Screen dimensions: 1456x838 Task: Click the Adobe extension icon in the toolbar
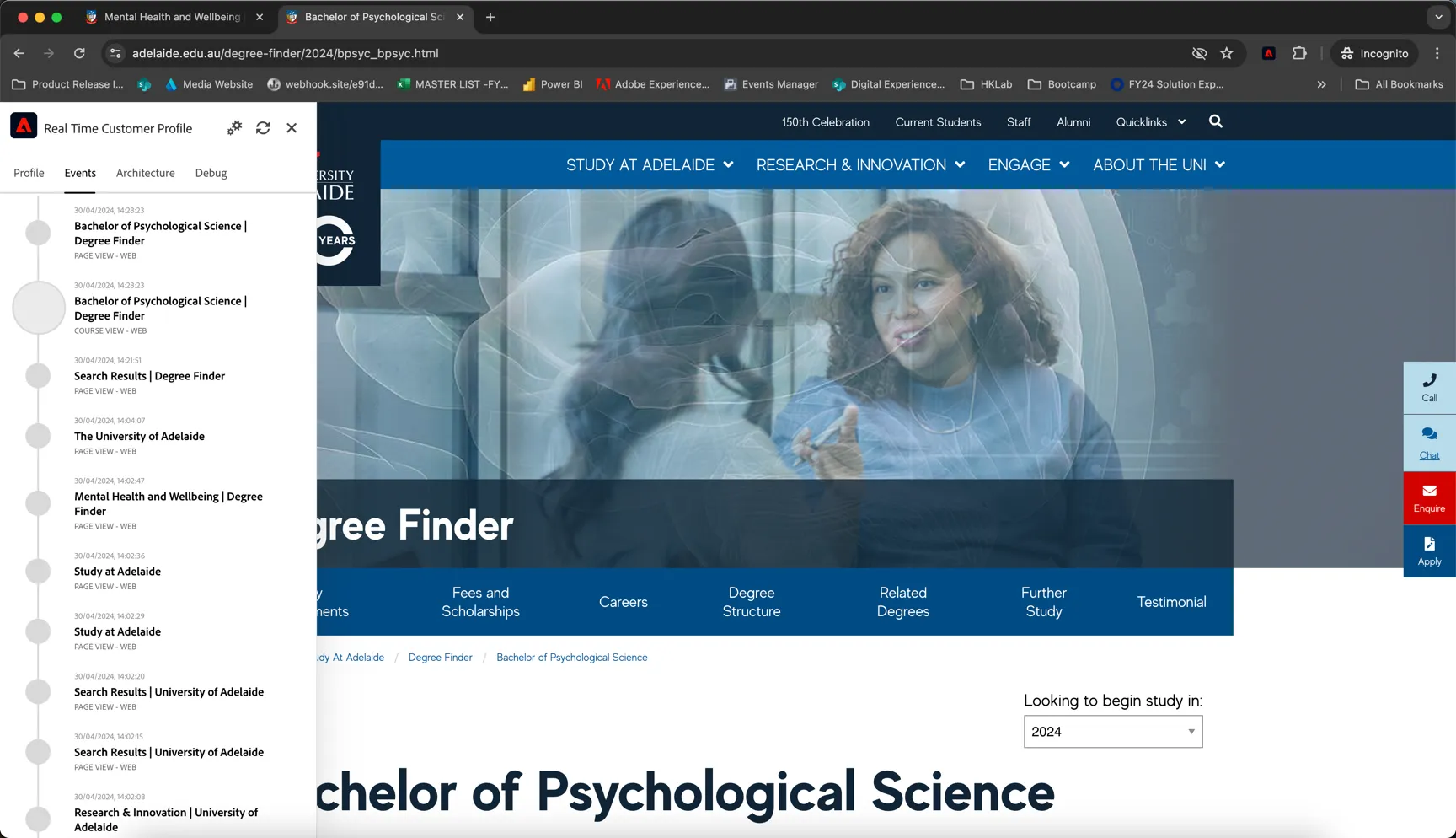coord(1268,53)
